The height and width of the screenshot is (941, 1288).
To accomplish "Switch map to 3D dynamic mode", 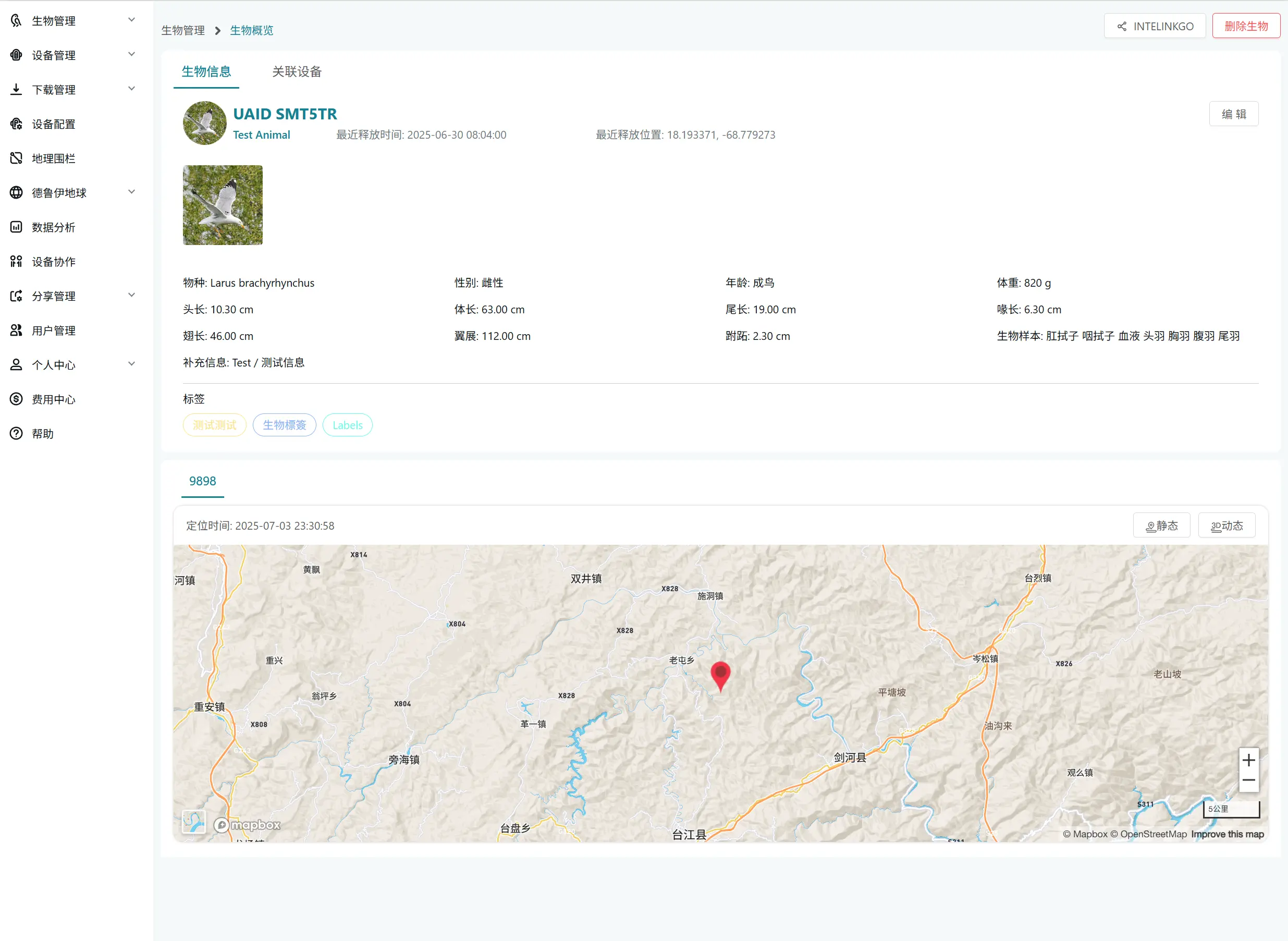I will 1226,526.
